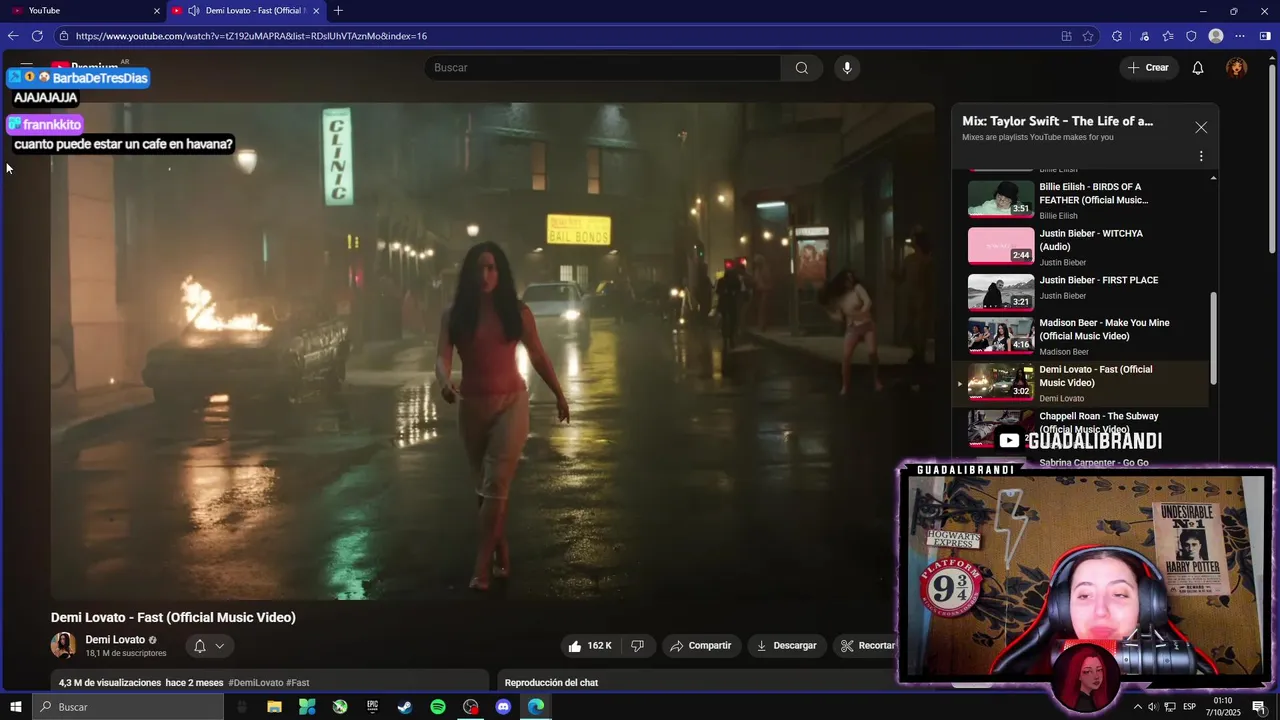
Task: Open the system volume icon
Action: (1153, 707)
